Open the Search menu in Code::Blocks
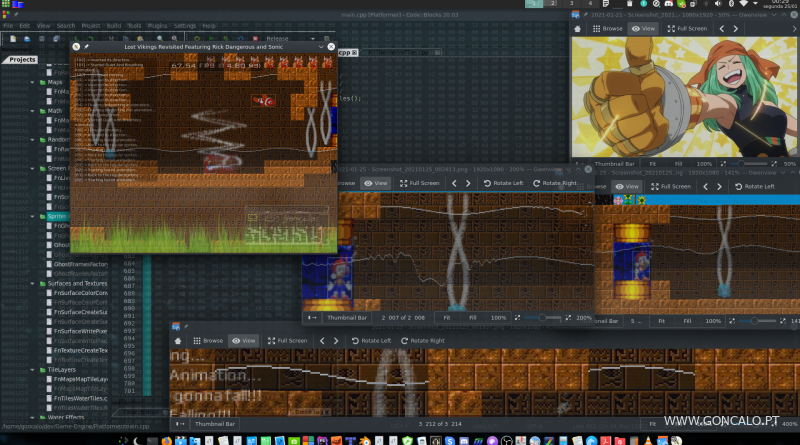800x445 pixels. (x=66, y=26)
